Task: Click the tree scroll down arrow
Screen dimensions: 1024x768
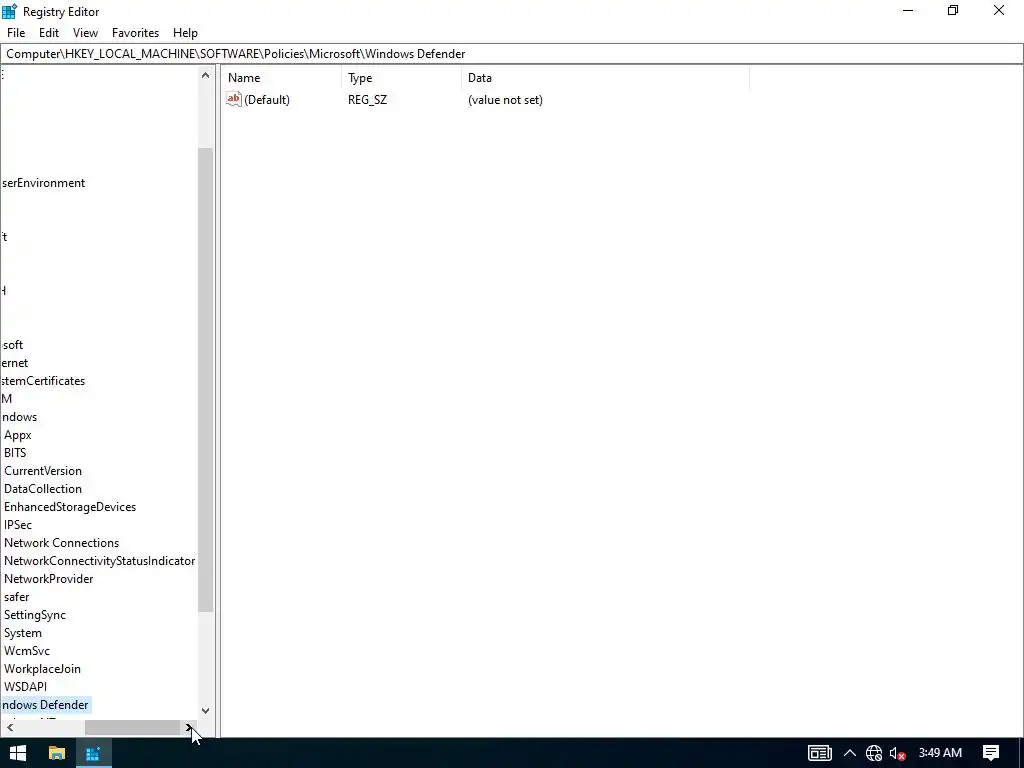Action: [x=206, y=711]
